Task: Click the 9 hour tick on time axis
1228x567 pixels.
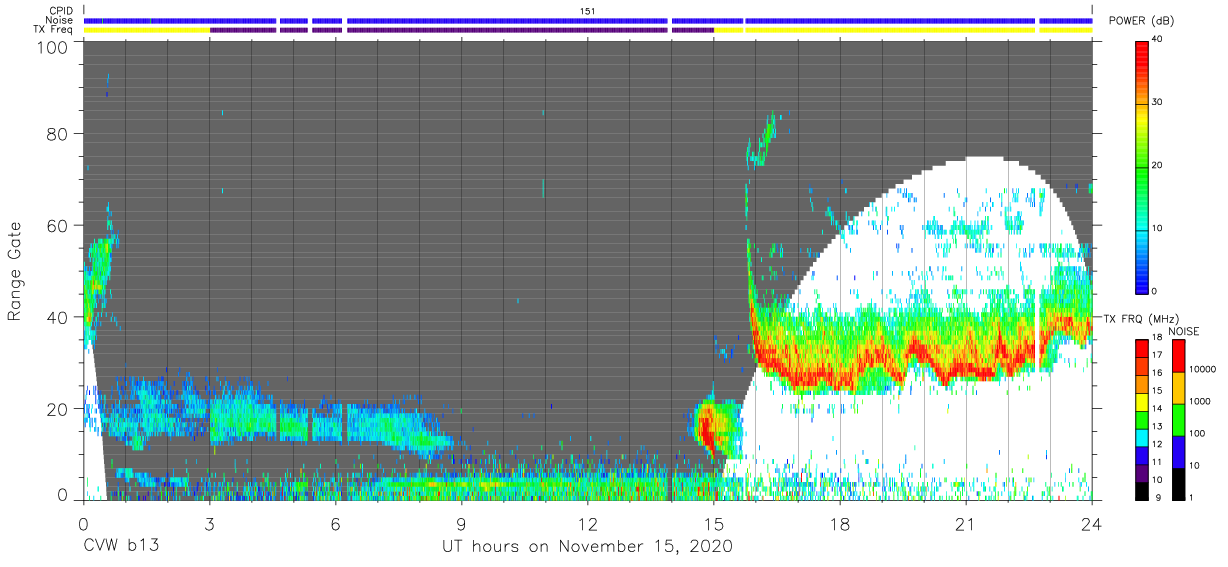Action: pyautogui.click(x=462, y=522)
